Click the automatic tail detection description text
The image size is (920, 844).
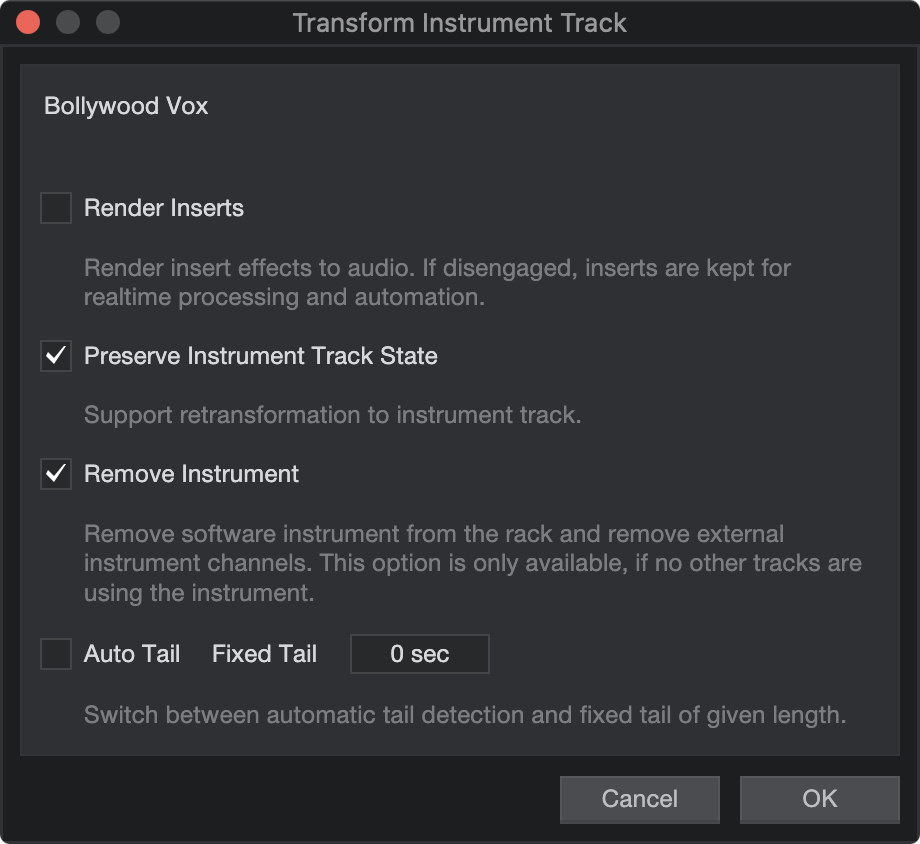click(465, 715)
